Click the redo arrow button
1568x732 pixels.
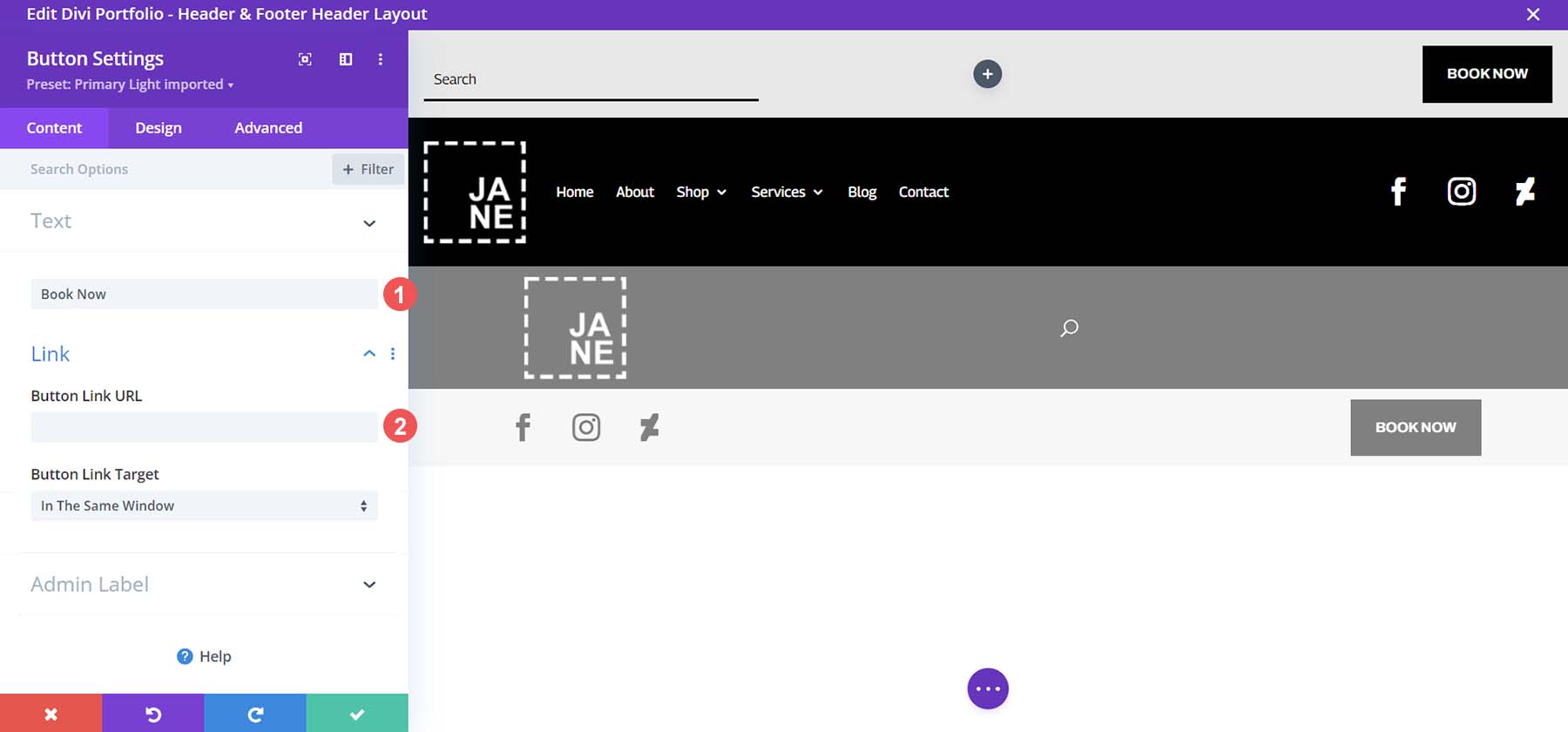coord(255,714)
